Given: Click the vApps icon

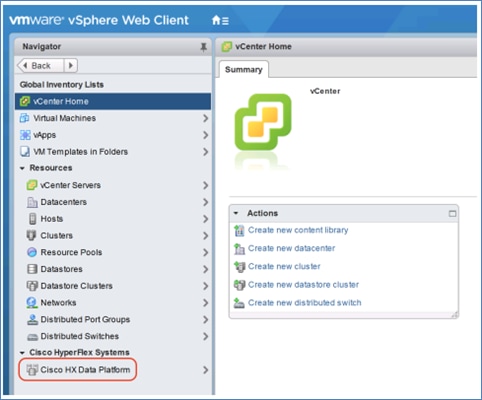Looking at the screenshot, I should tap(25, 135).
